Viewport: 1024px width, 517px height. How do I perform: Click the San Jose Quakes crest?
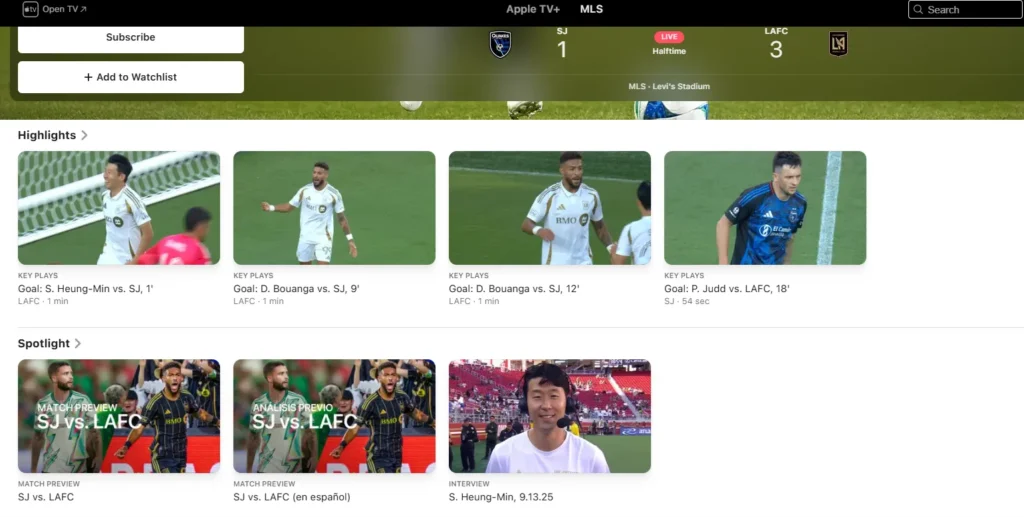[500, 44]
